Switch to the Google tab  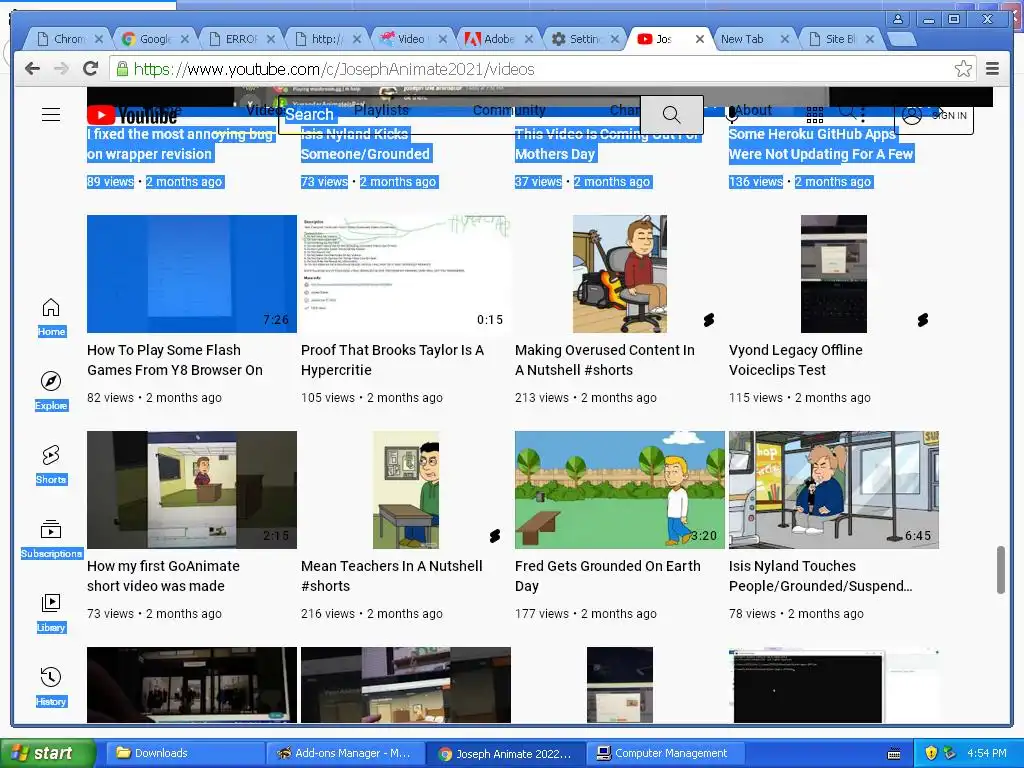point(154,39)
